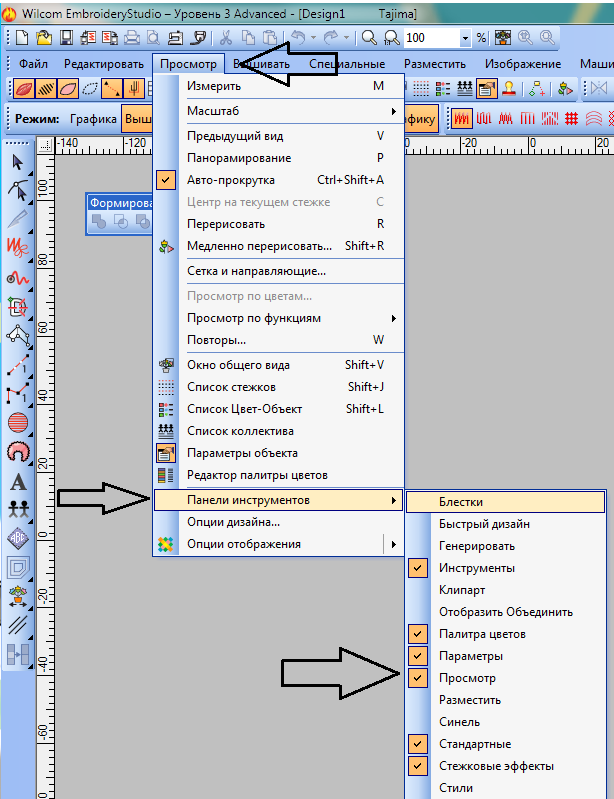The image size is (614, 799).
Task: Select the arrow Select Object tool
Action: point(18,163)
